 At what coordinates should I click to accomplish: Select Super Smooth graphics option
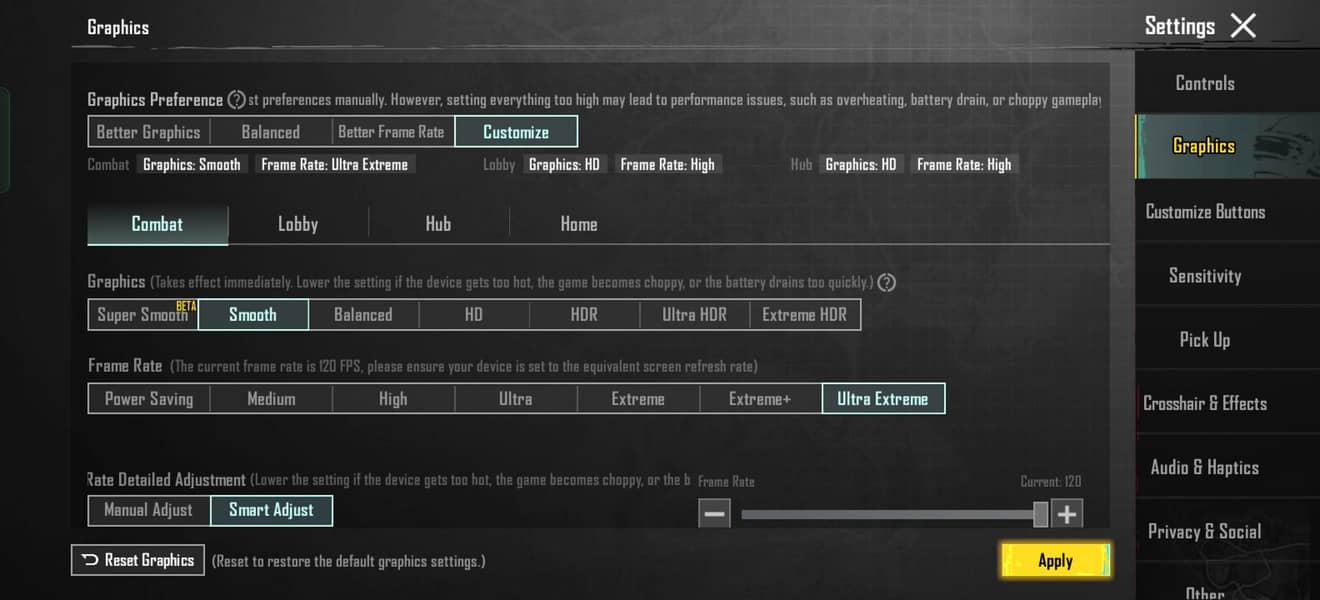point(143,314)
